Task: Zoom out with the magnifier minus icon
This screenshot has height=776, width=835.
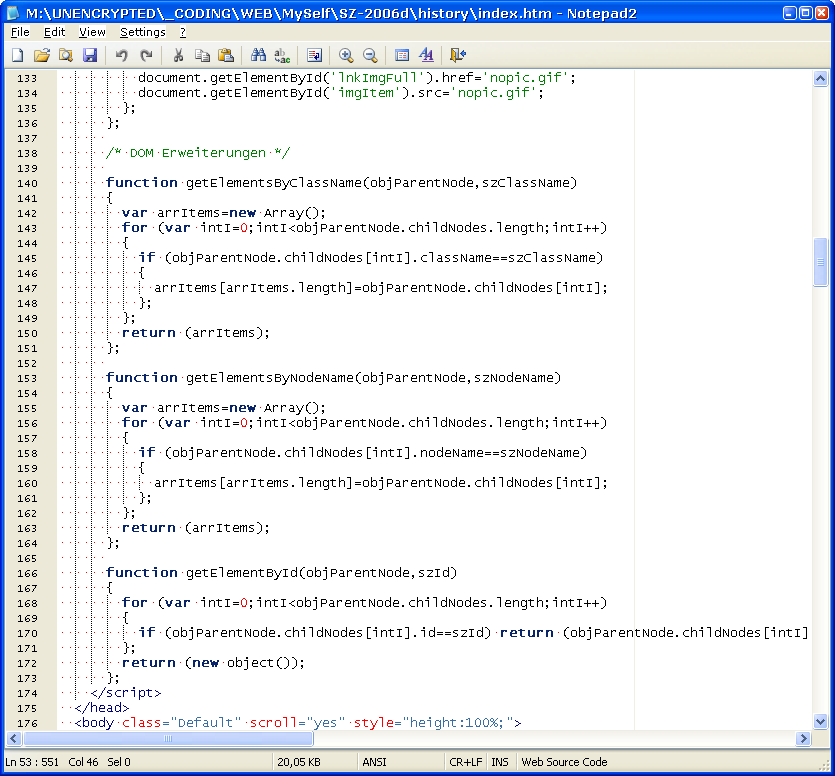Action: coord(370,55)
